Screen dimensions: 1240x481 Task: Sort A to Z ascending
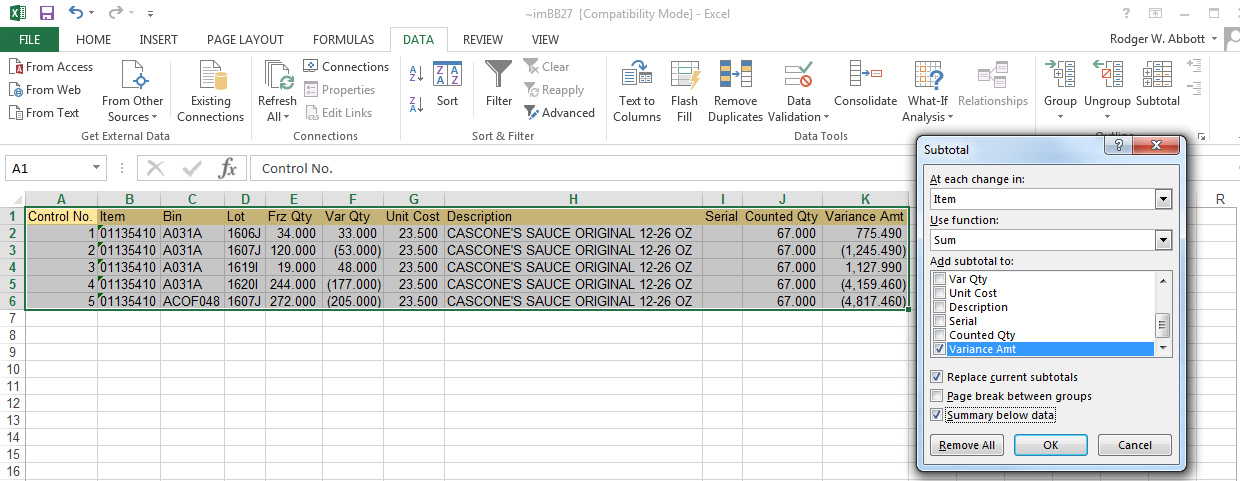point(417,74)
